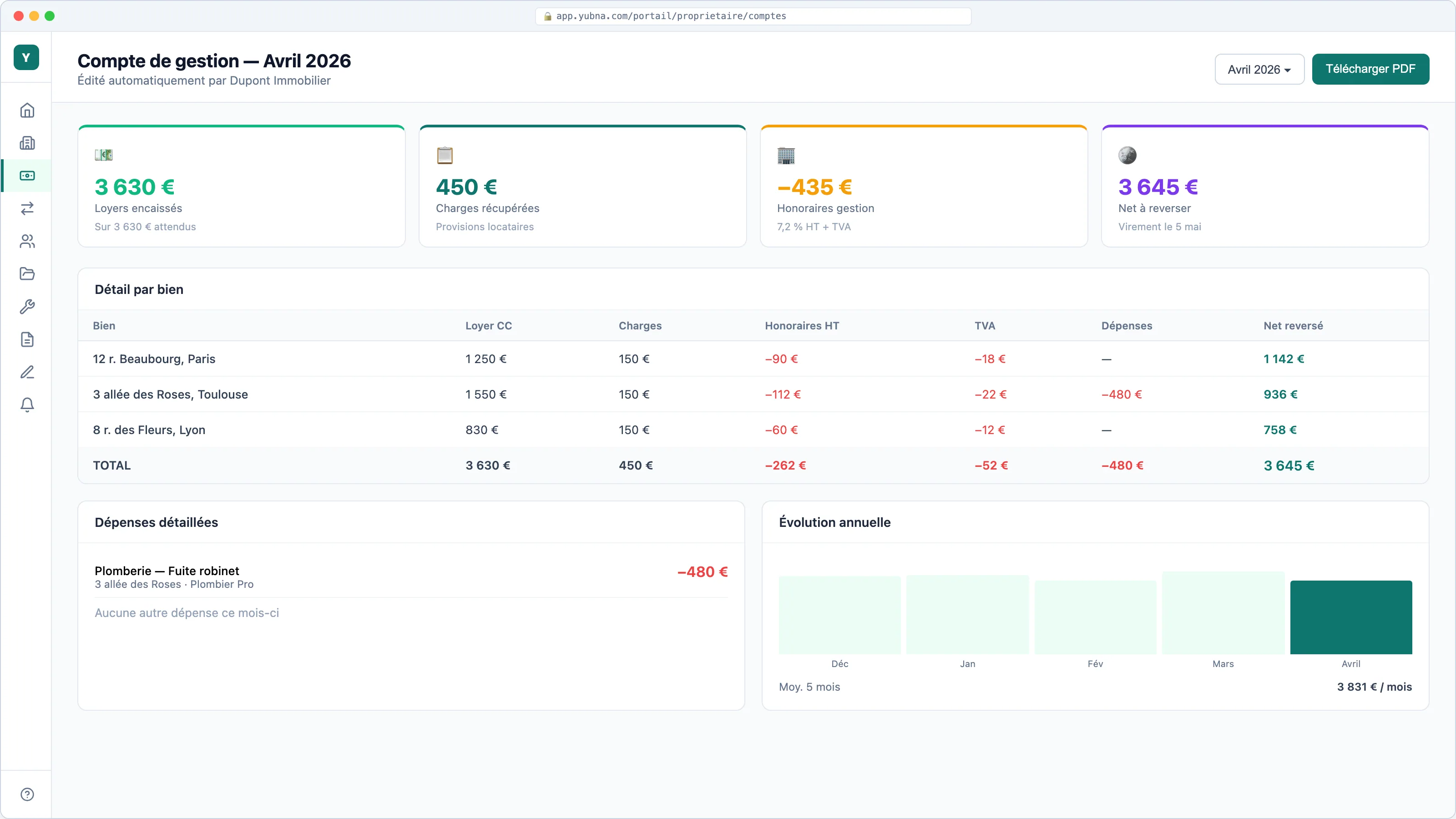
Task: Open the transfers arrows sidebar icon
Action: point(27,208)
